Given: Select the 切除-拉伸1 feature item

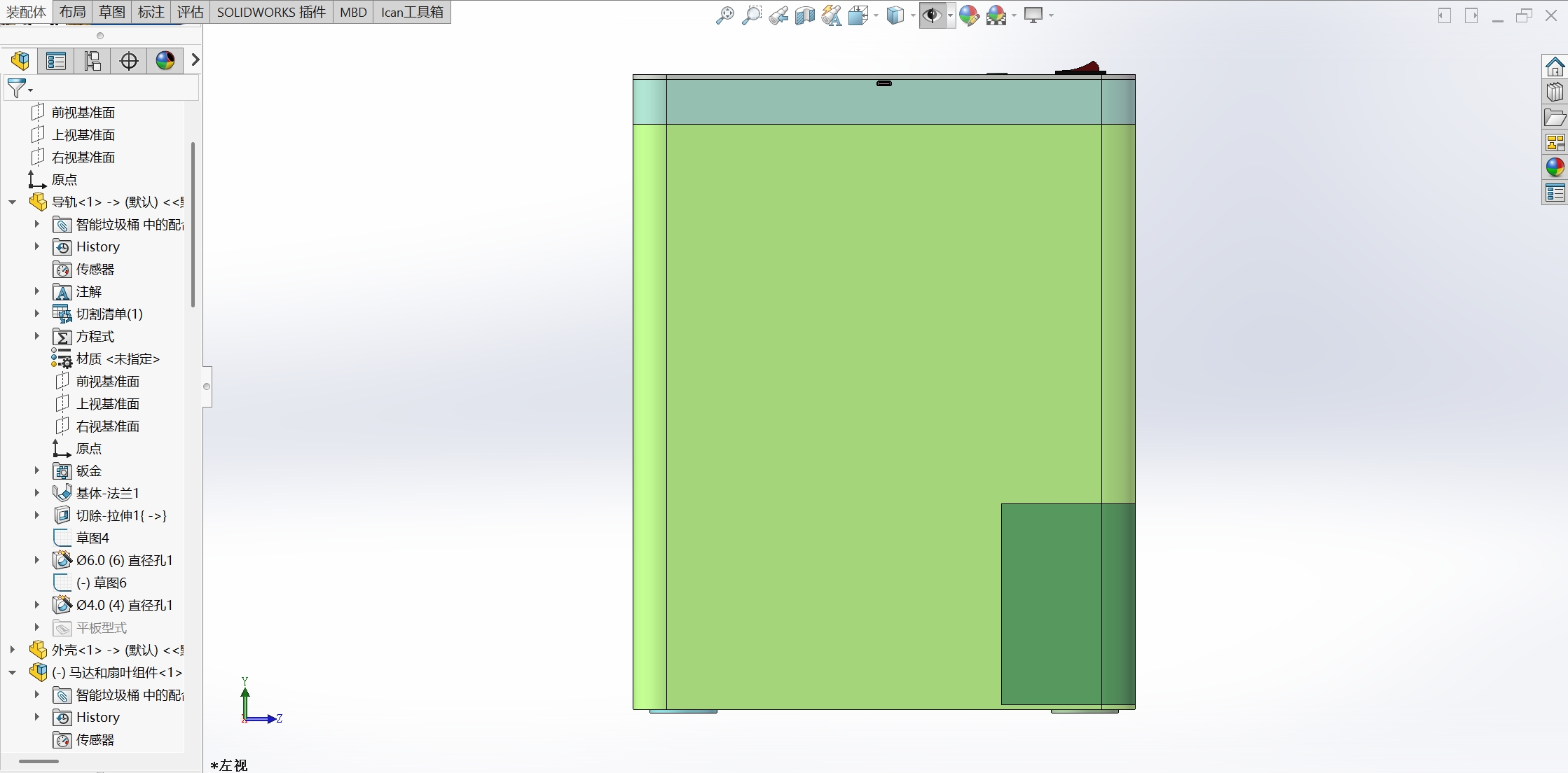Looking at the screenshot, I should (x=121, y=515).
